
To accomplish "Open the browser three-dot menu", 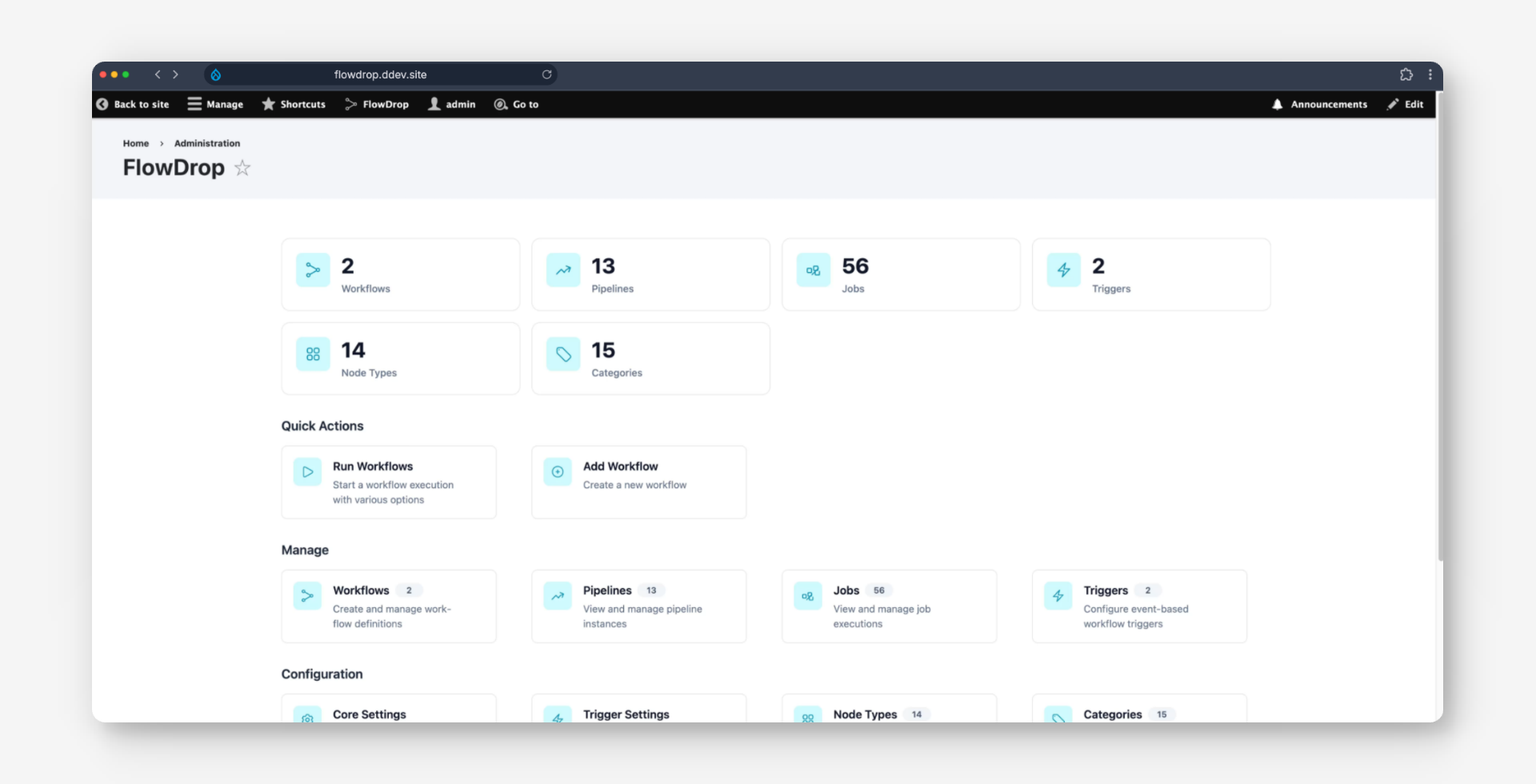I will (x=1430, y=74).
